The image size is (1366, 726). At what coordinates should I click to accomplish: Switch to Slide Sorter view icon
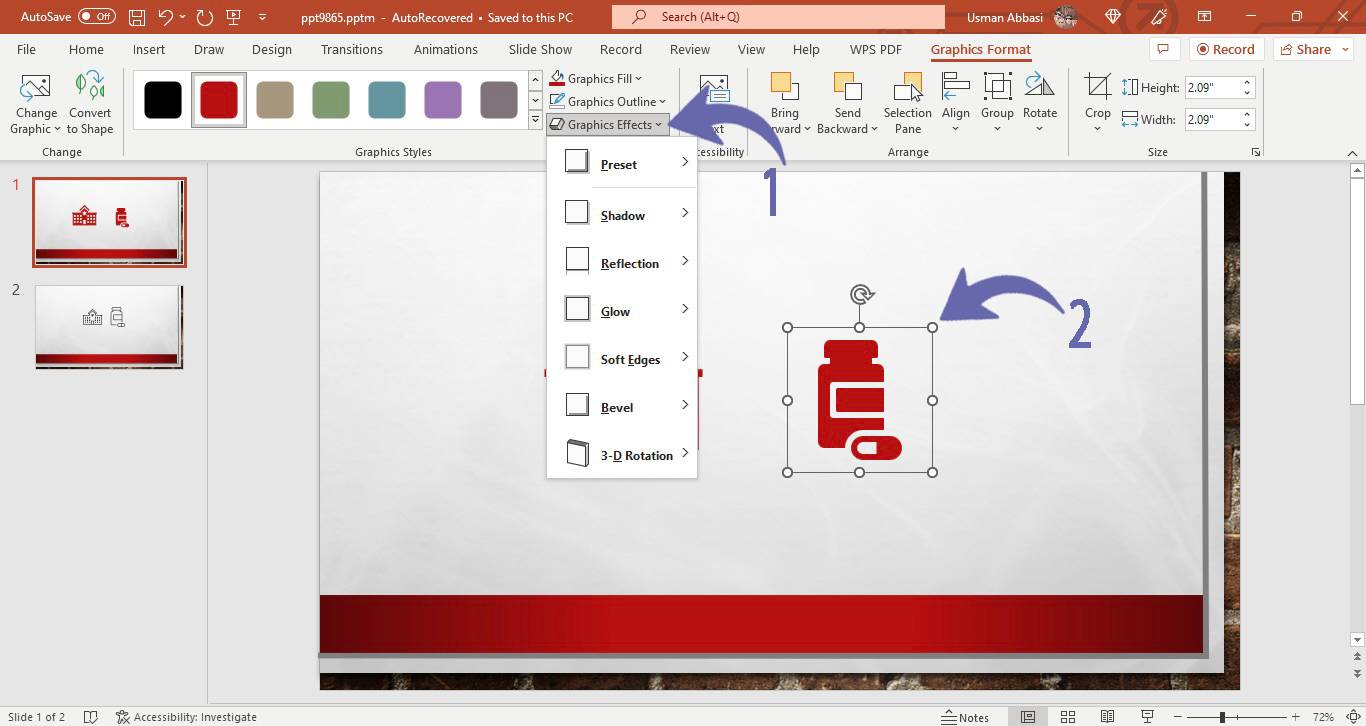(1068, 717)
